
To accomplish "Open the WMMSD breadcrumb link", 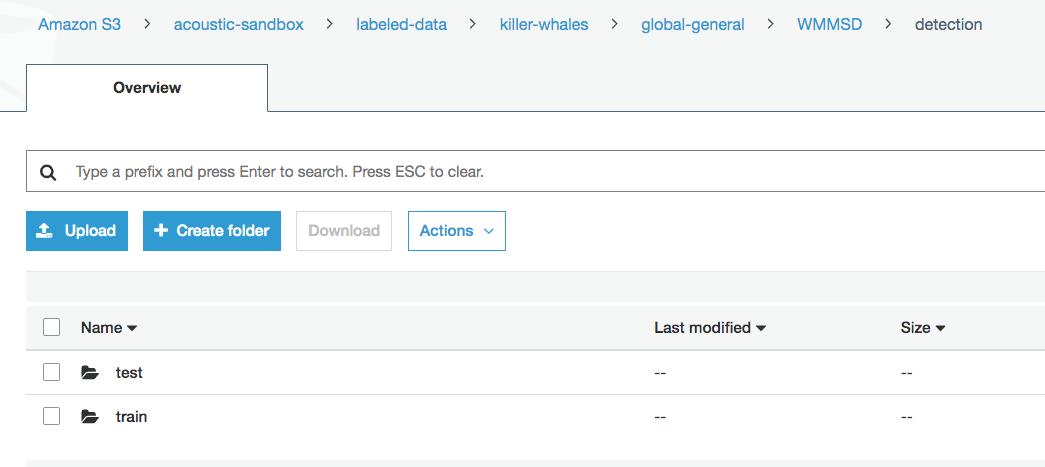I will [x=829, y=25].
